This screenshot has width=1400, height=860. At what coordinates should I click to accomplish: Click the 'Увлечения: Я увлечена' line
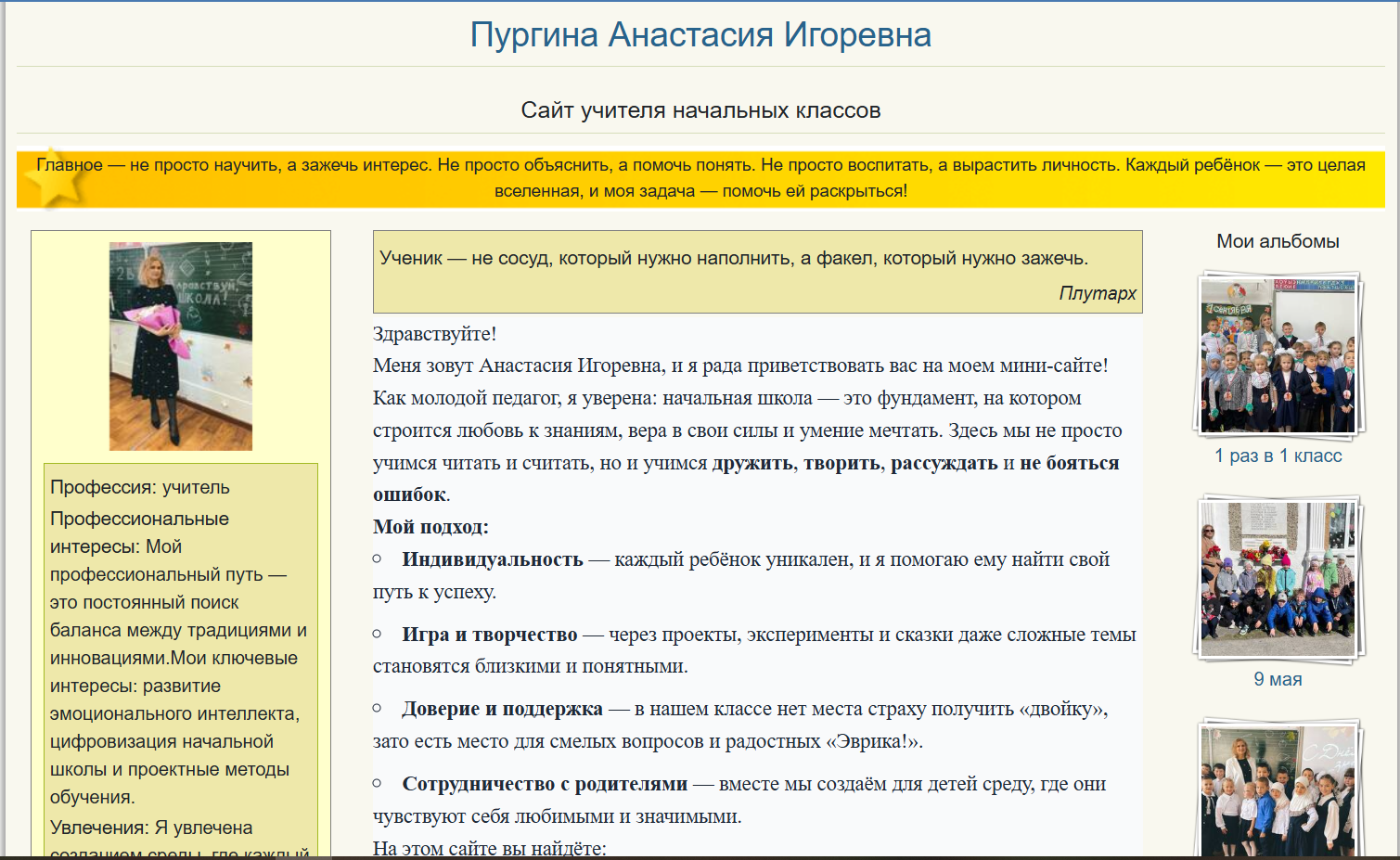coord(151,828)
